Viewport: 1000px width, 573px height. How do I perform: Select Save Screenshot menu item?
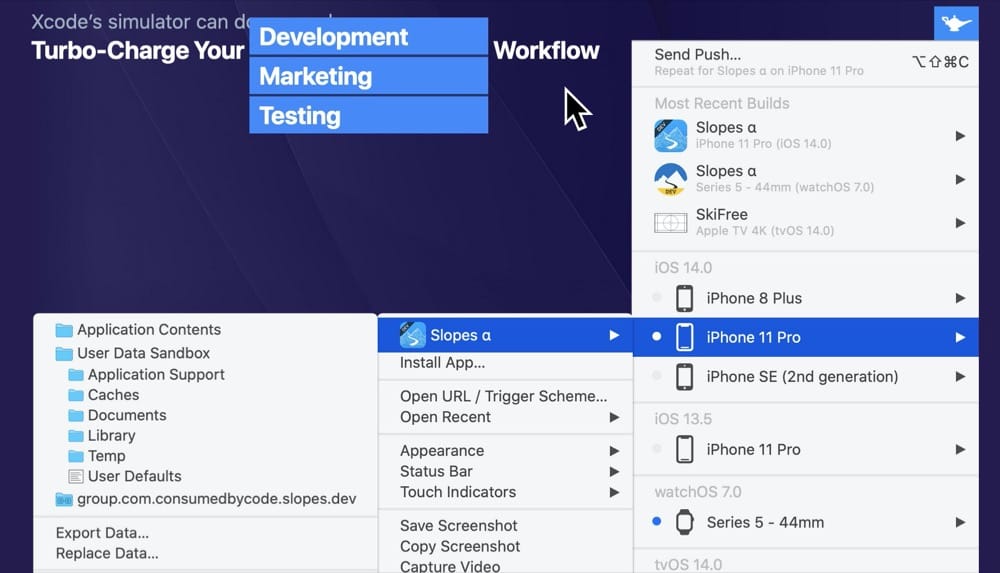pos(505,526)
